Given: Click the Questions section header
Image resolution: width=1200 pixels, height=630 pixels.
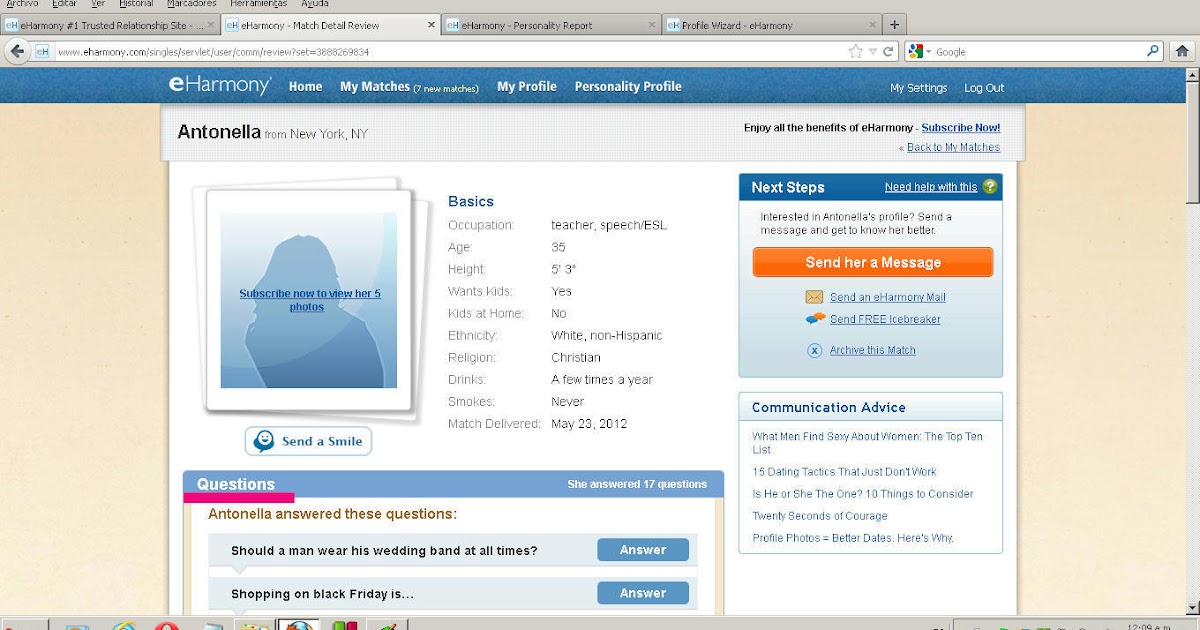Looking at the screenshot, I should 235,484.
